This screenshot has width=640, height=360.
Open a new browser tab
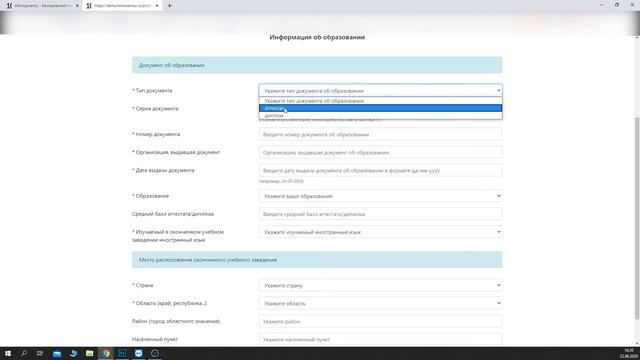169,6
